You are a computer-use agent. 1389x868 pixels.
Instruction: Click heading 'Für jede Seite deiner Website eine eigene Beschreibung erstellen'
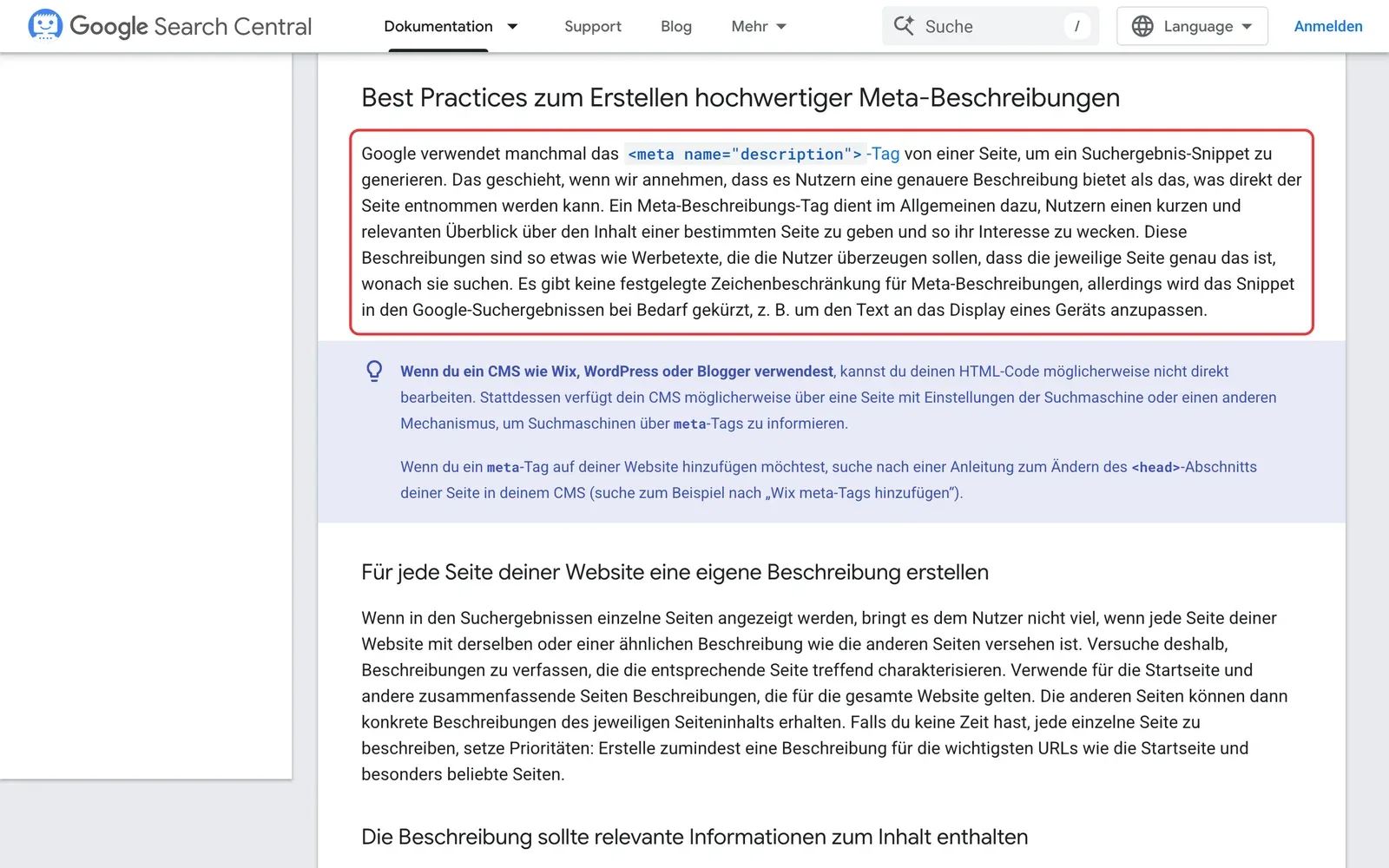[675, 572]
